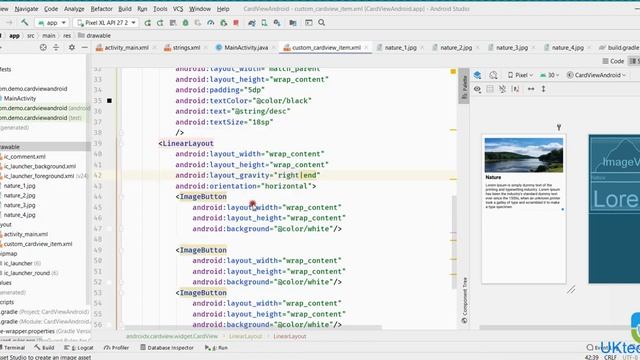Click the Make Project hammer icon

pos(24,23)
